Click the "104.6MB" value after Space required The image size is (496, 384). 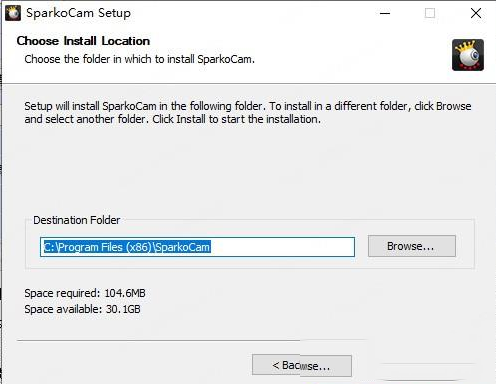coord(125,293)
